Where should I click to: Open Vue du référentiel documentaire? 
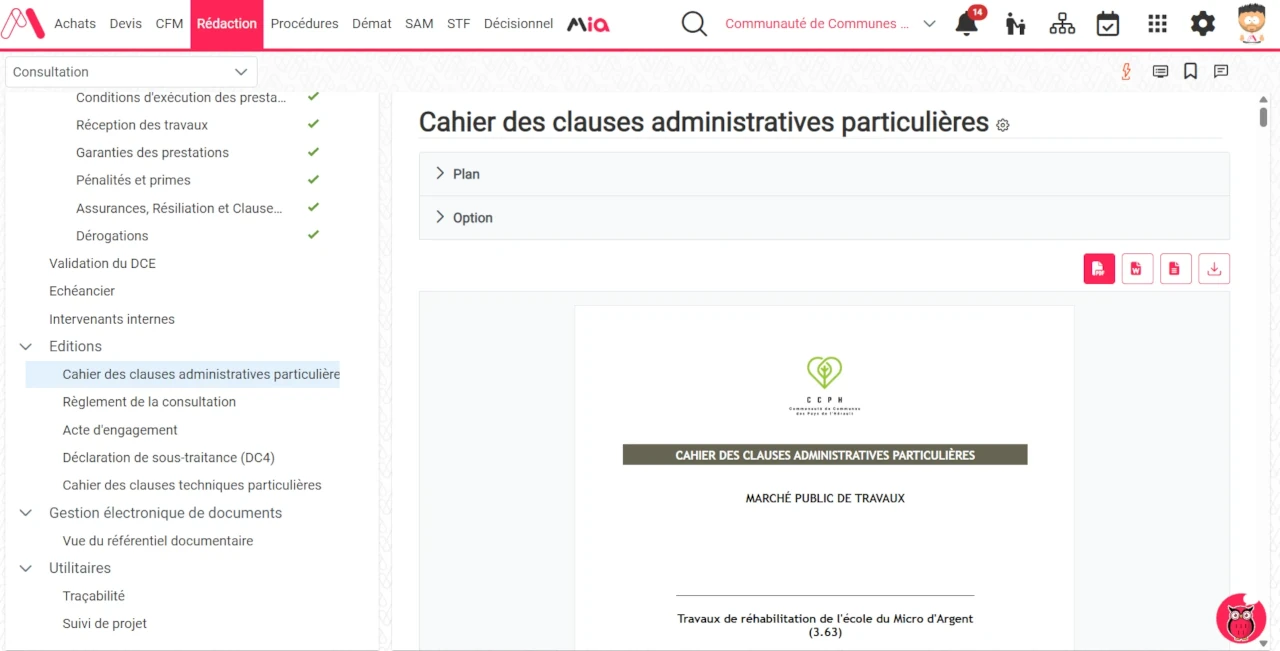pyautogui.click(x=158, y=541)
